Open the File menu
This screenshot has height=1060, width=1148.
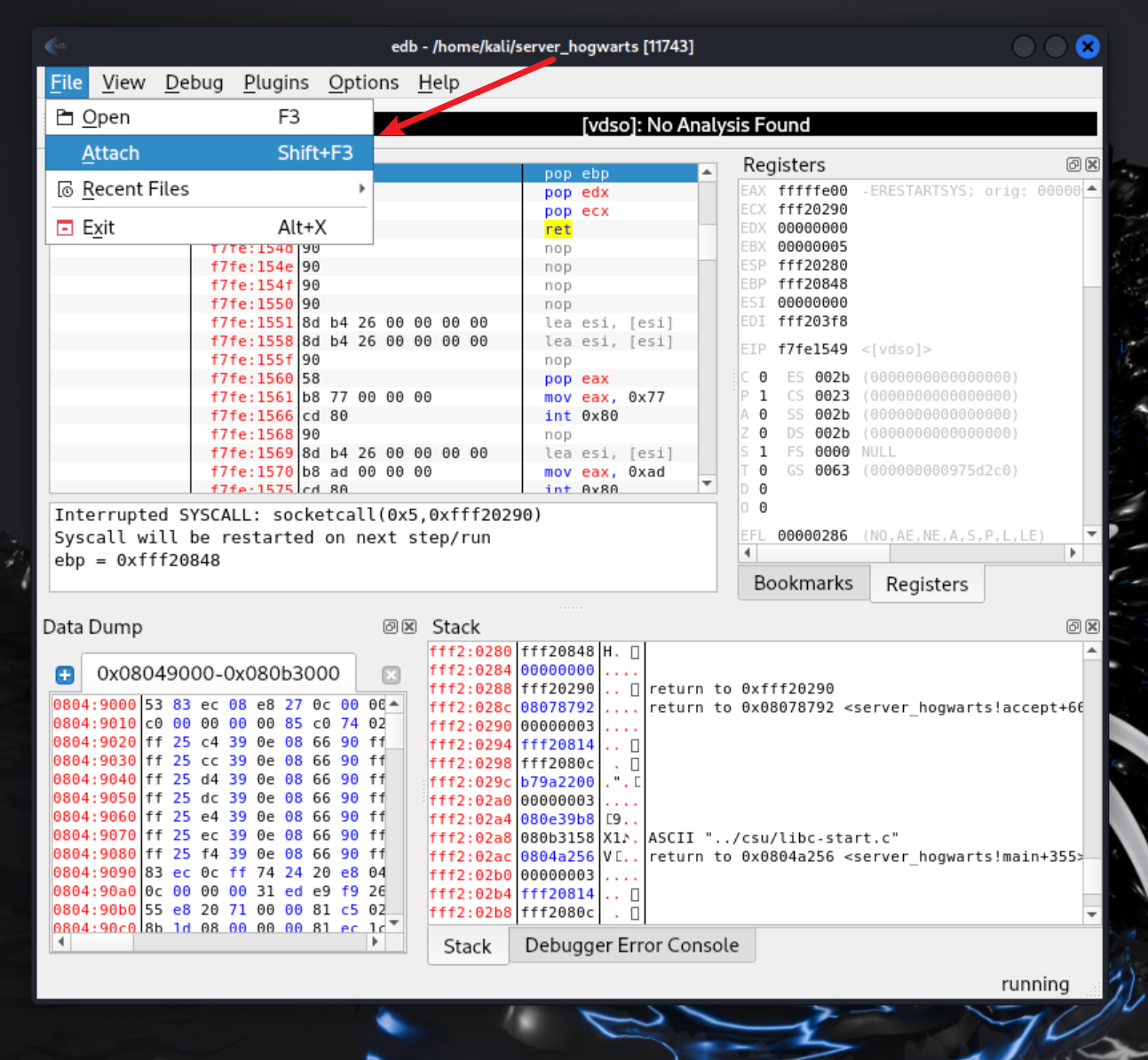click(x=67, y=83)
